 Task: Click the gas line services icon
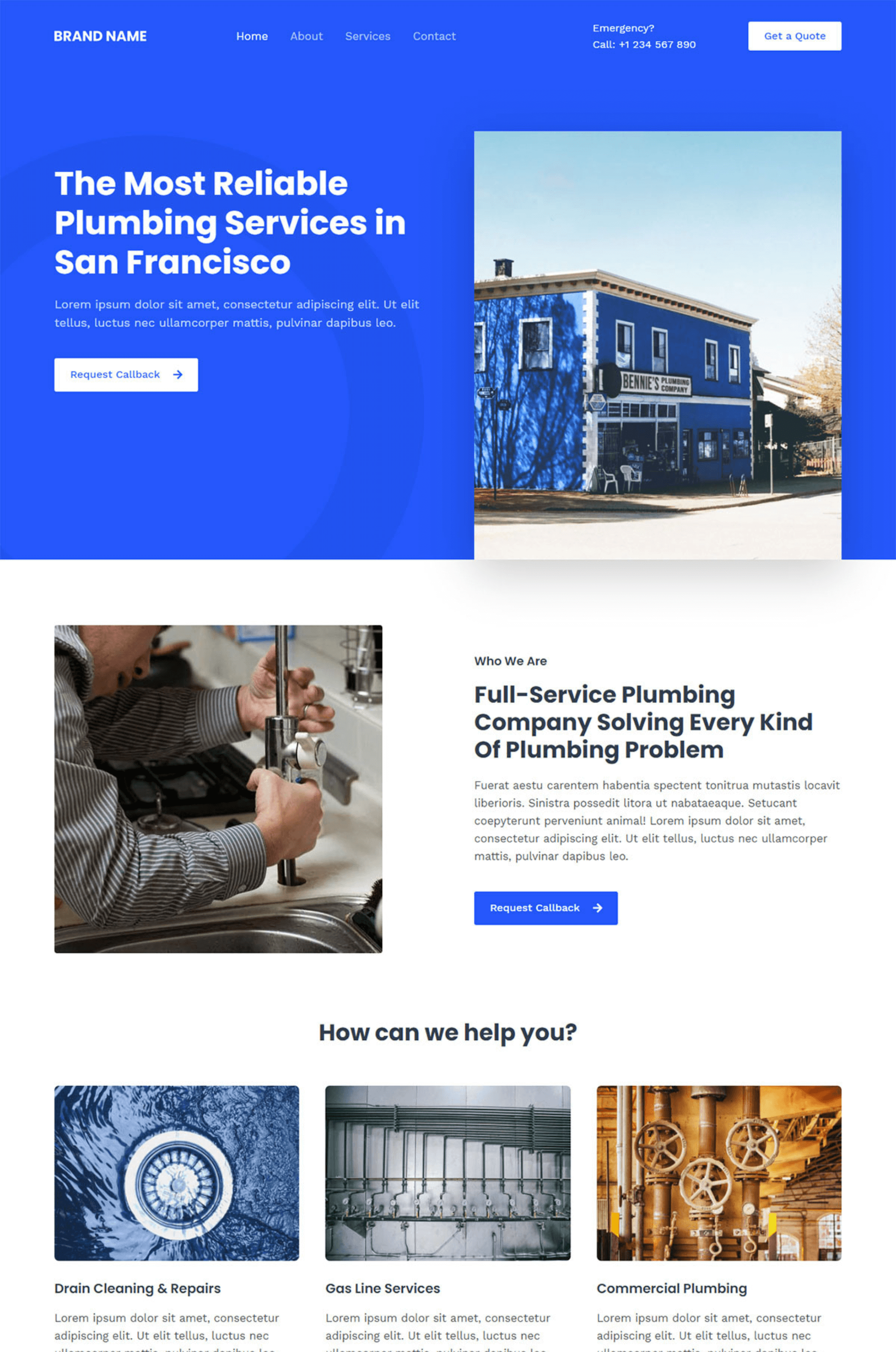[x=447, y=1169]
